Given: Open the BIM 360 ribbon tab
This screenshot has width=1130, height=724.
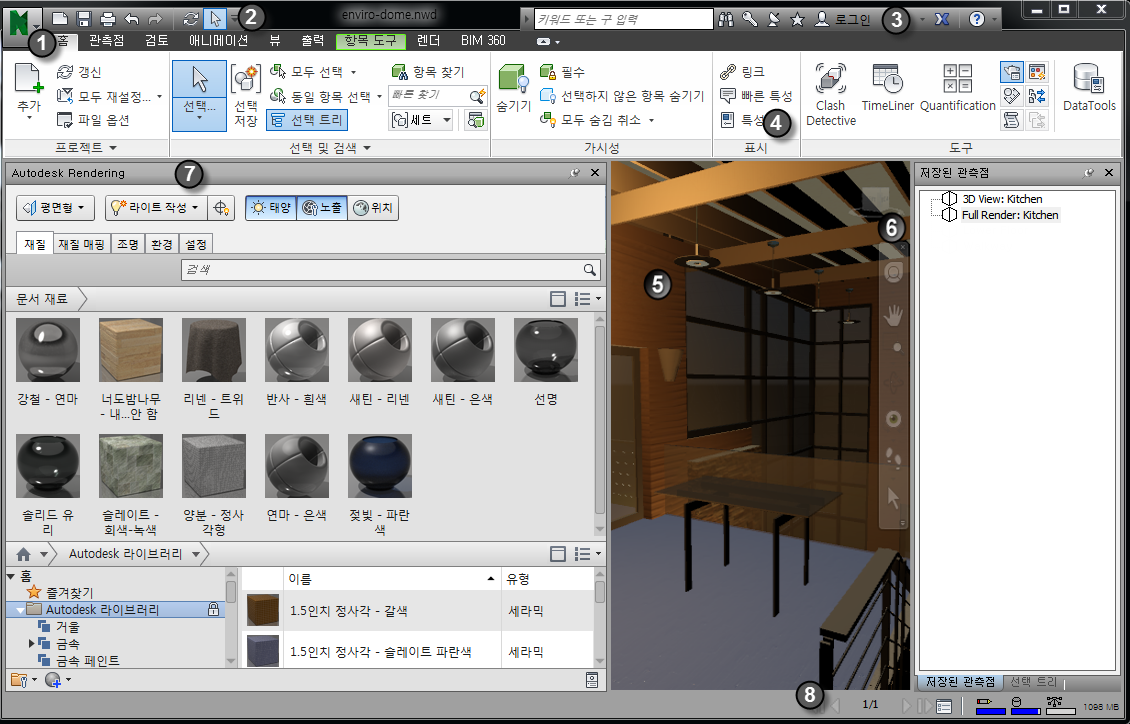Looking at the screenshot, I should pyautogui.click(x=483, y=40).
